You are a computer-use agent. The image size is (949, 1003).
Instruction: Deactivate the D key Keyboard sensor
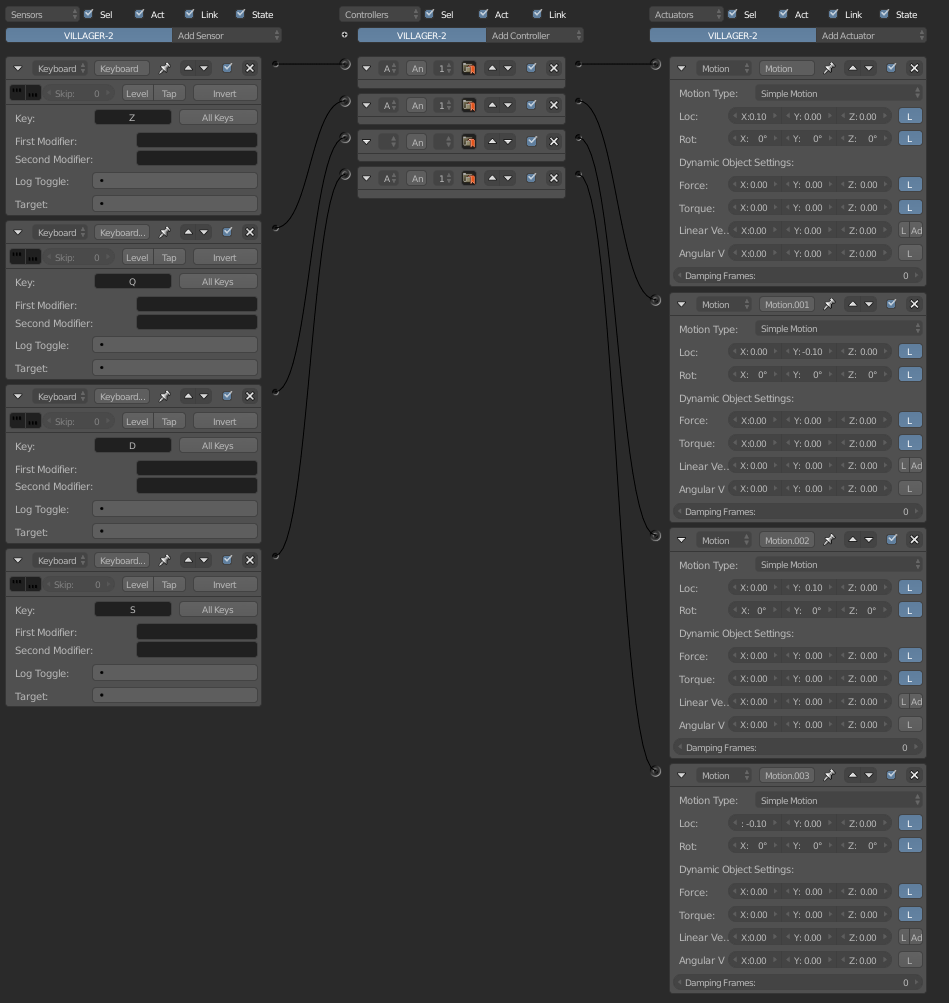[228, 396]
